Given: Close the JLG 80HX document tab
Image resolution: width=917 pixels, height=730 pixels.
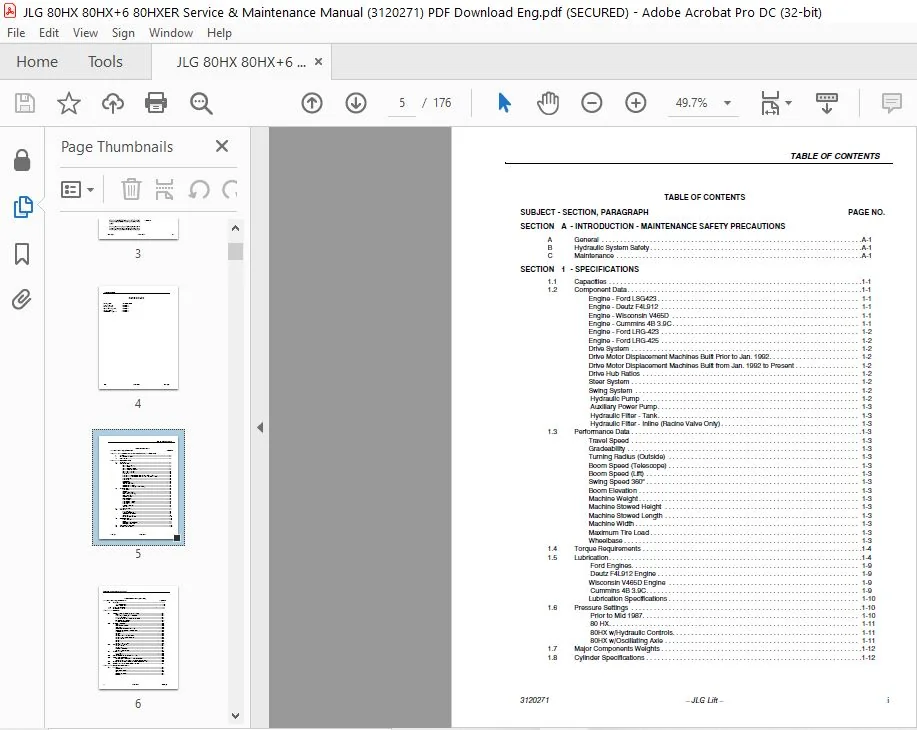Looking at the screenshot, I should pos(318,61).
